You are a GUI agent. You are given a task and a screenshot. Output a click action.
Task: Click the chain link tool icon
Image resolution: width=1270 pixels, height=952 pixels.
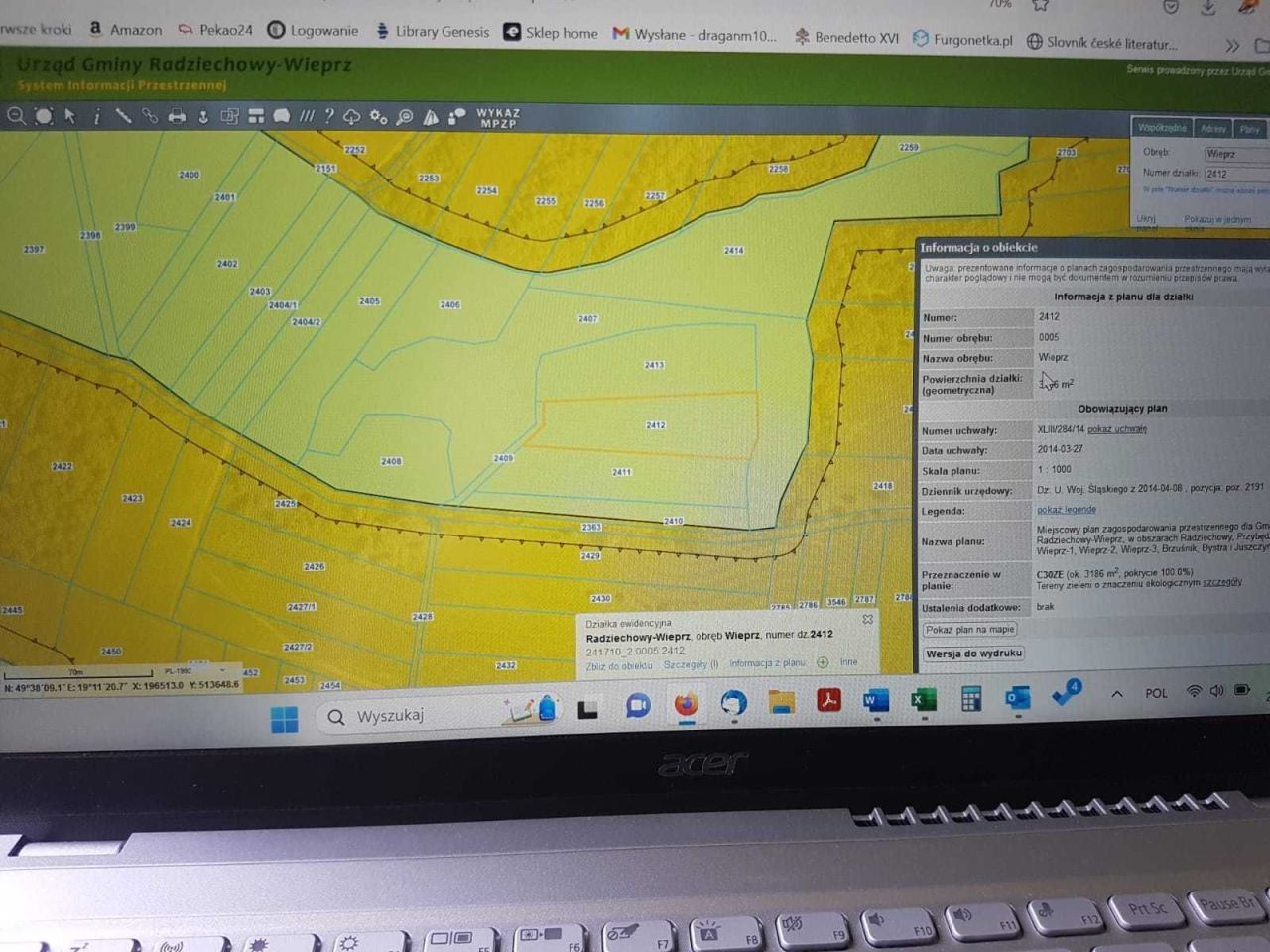click(x=150, y=116)
